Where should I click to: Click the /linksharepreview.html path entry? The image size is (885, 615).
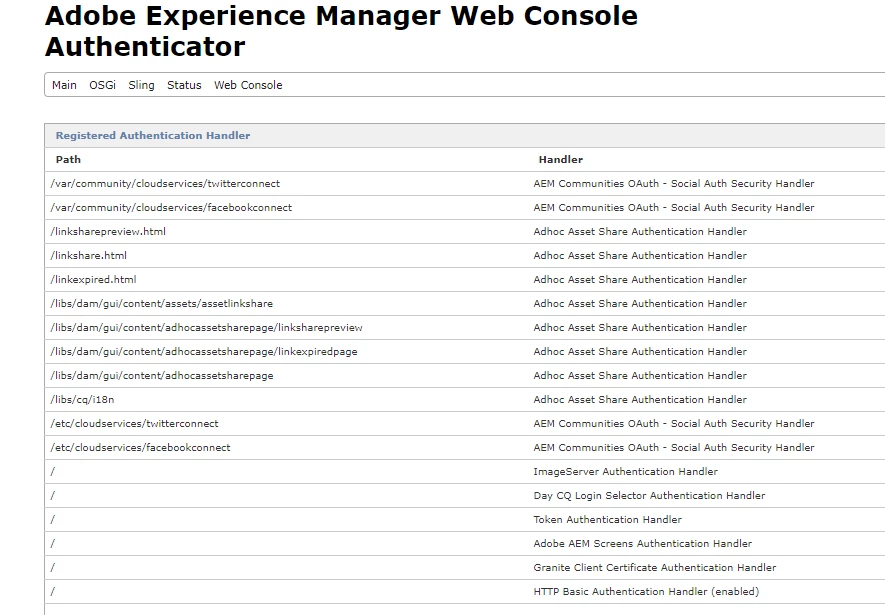tap(108, 232)
